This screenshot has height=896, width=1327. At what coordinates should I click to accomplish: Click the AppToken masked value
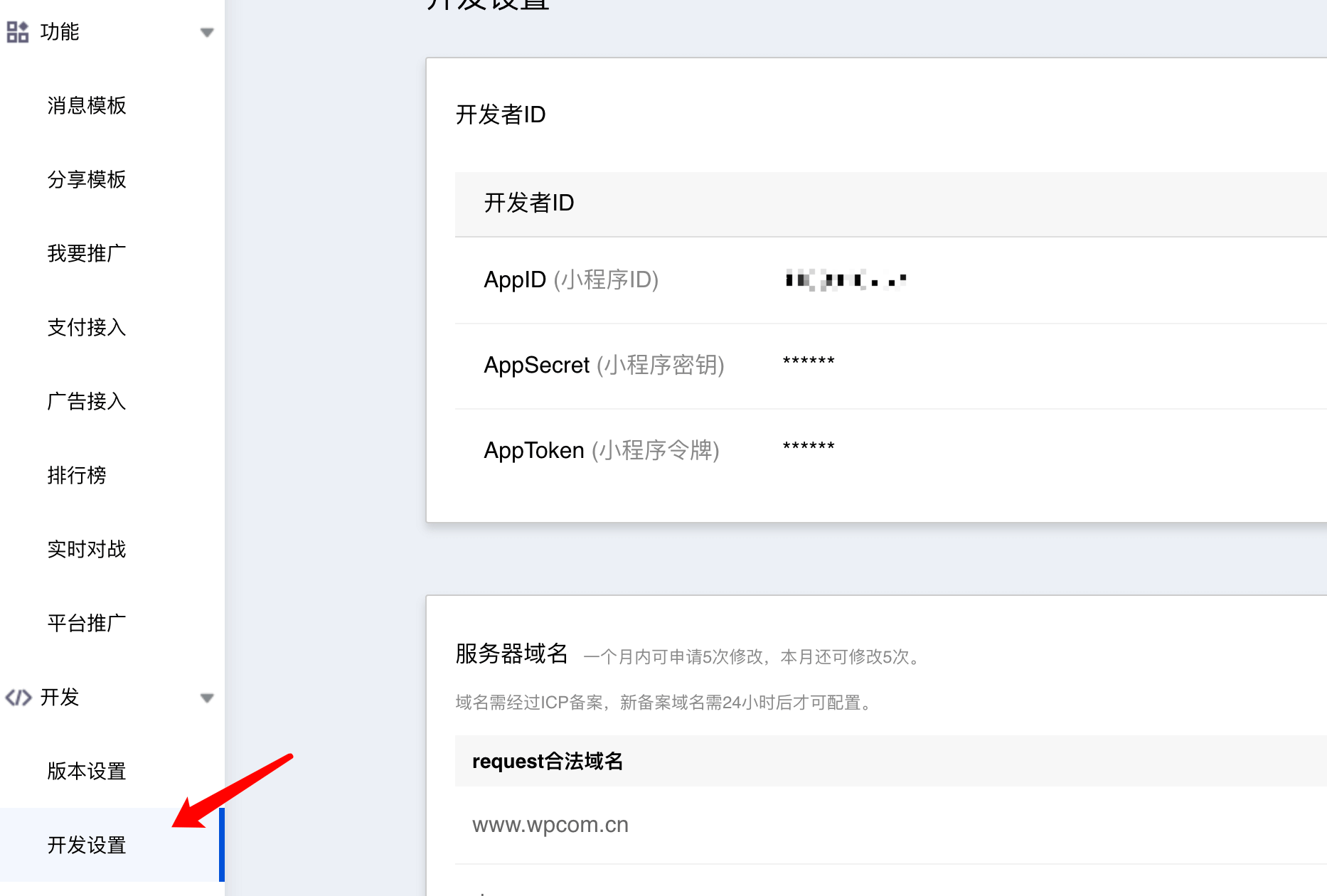pyautogui.click(x=809, y=447)
